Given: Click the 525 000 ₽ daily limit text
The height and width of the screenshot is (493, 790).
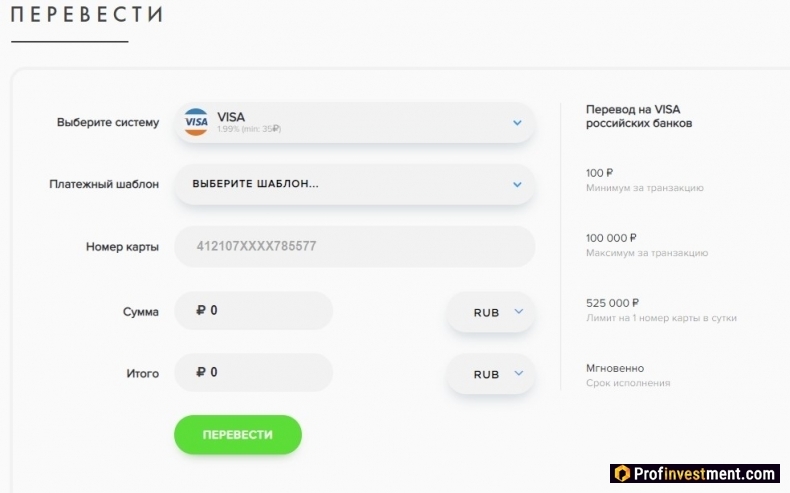Looking at the screenshot, I should (612, 303).
